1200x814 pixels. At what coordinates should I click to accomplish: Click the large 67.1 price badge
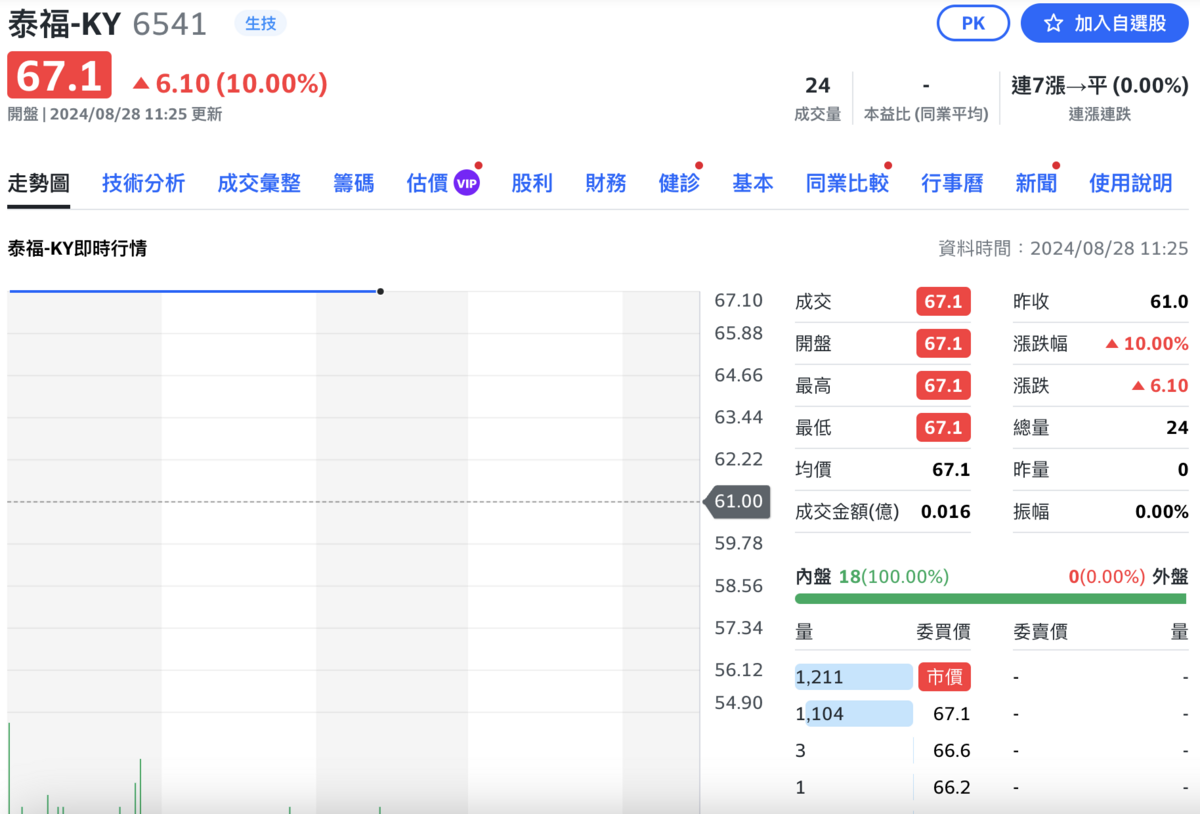(59, 76)
